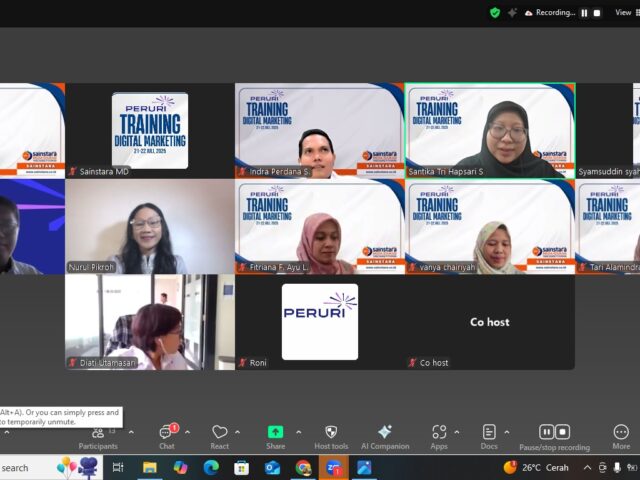This screenshot has width=640, height=480.
Task: Select Fitriana F. Ayu L. video tile
Action: pos(320,227)
